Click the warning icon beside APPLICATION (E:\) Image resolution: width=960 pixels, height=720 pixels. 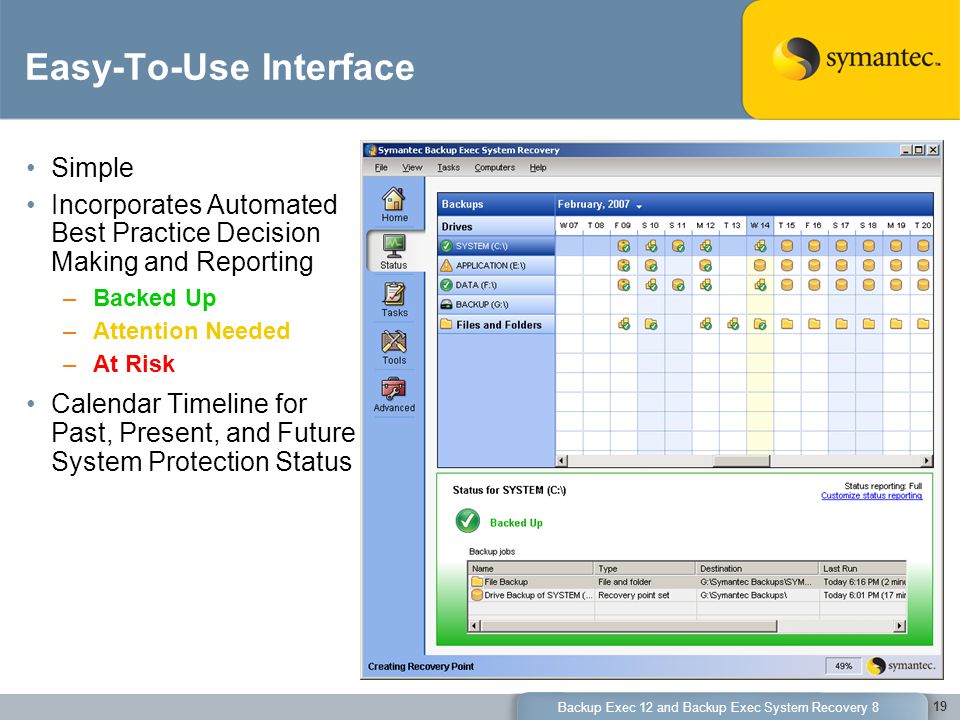pyautogui.click(x=446, y=265)
